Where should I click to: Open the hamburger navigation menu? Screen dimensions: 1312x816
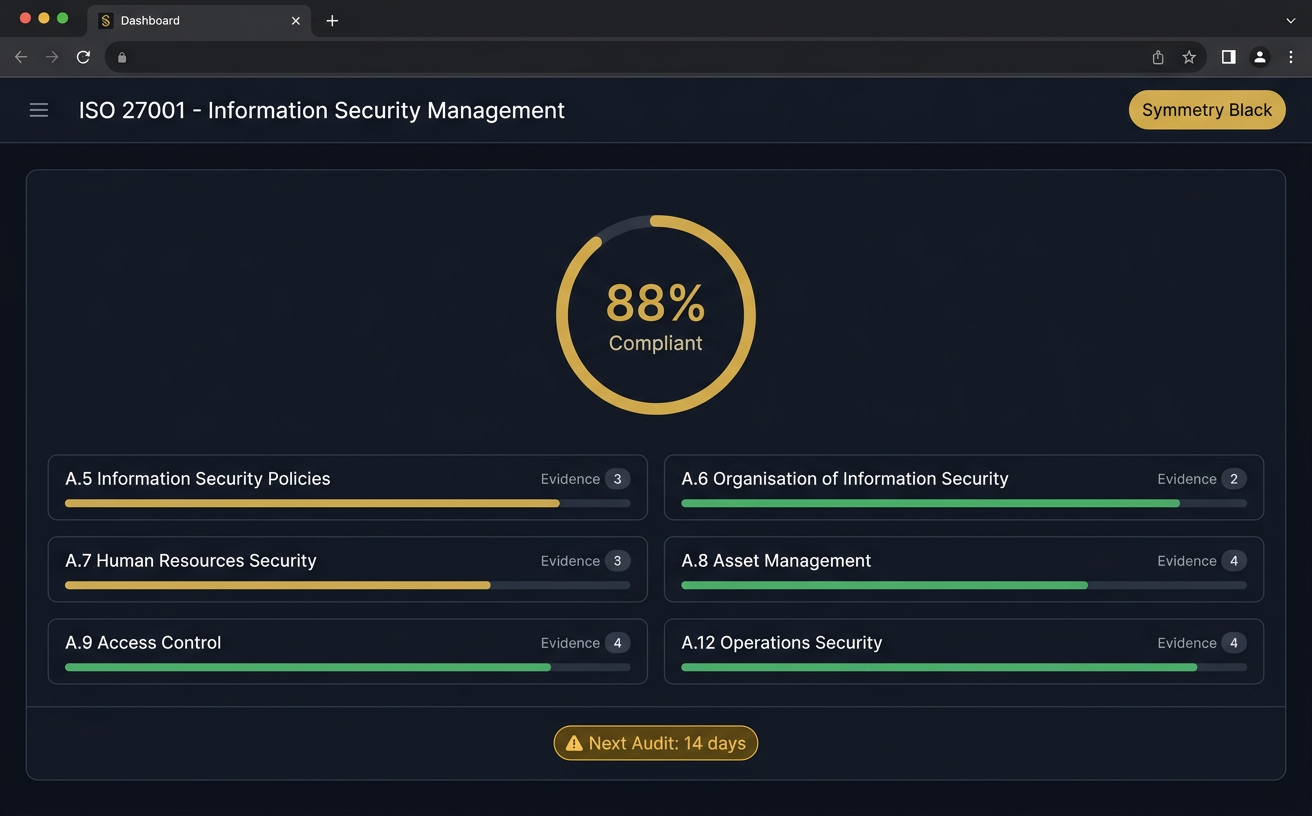[38, 109]
